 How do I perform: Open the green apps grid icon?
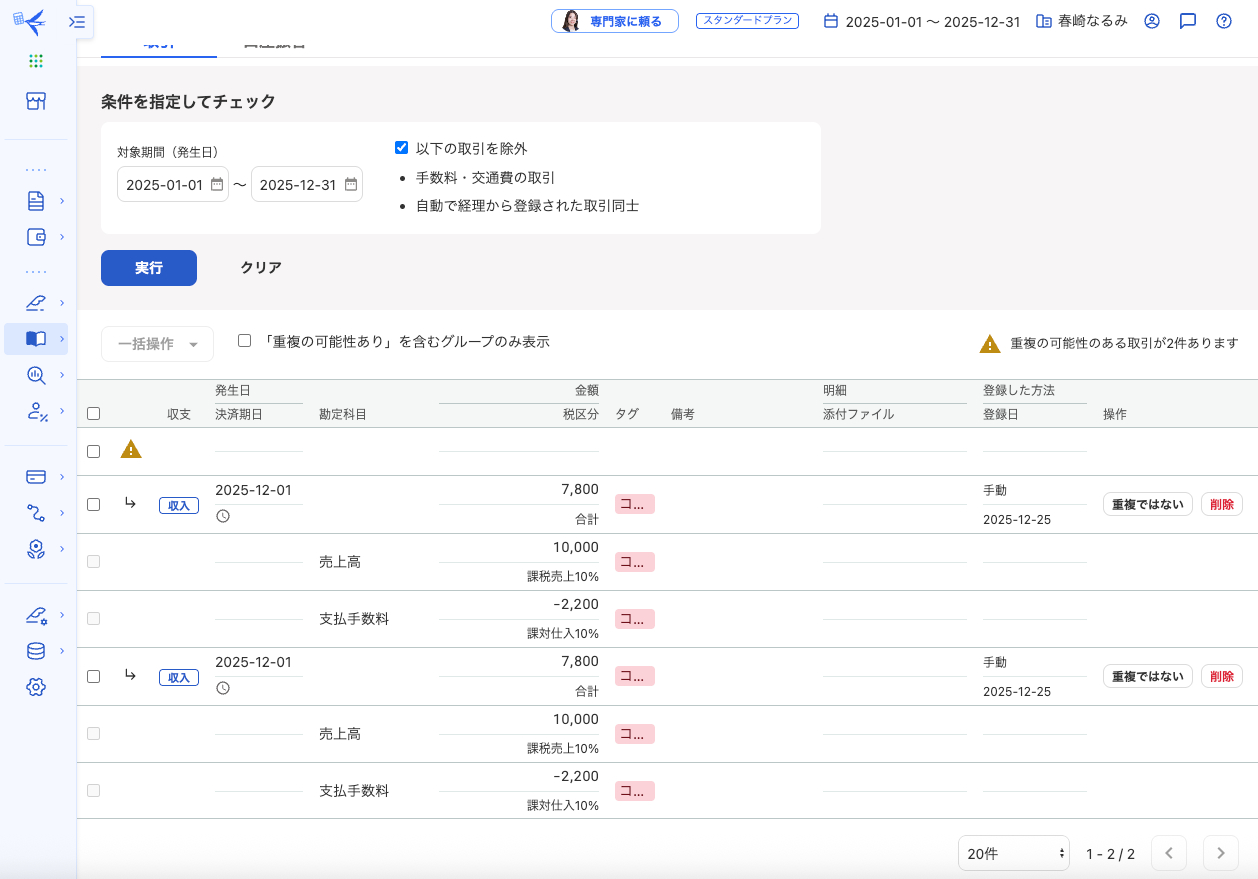click(36, 61)
